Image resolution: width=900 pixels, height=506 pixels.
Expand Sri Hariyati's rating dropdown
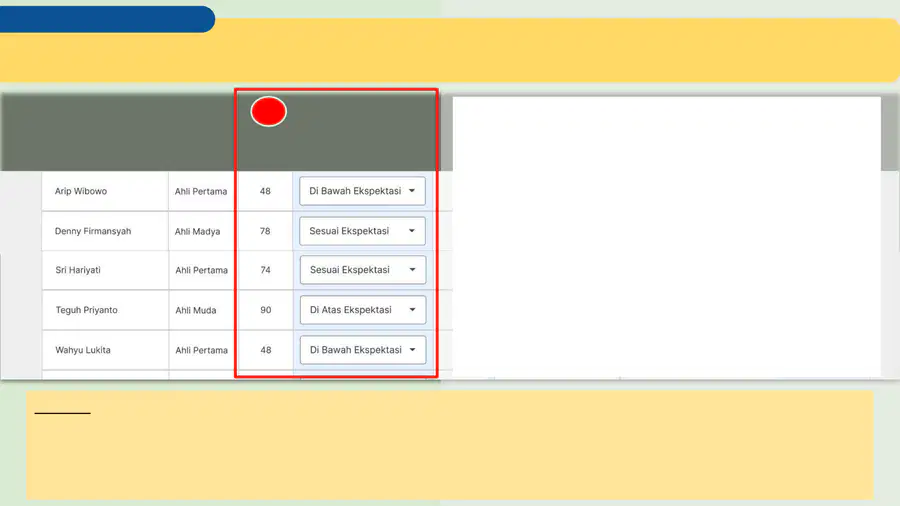pos(363,270)
